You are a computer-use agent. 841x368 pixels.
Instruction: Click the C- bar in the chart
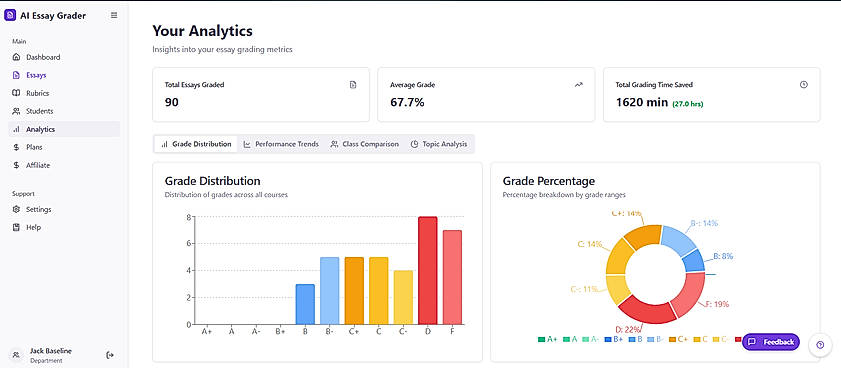click(403, 297)
